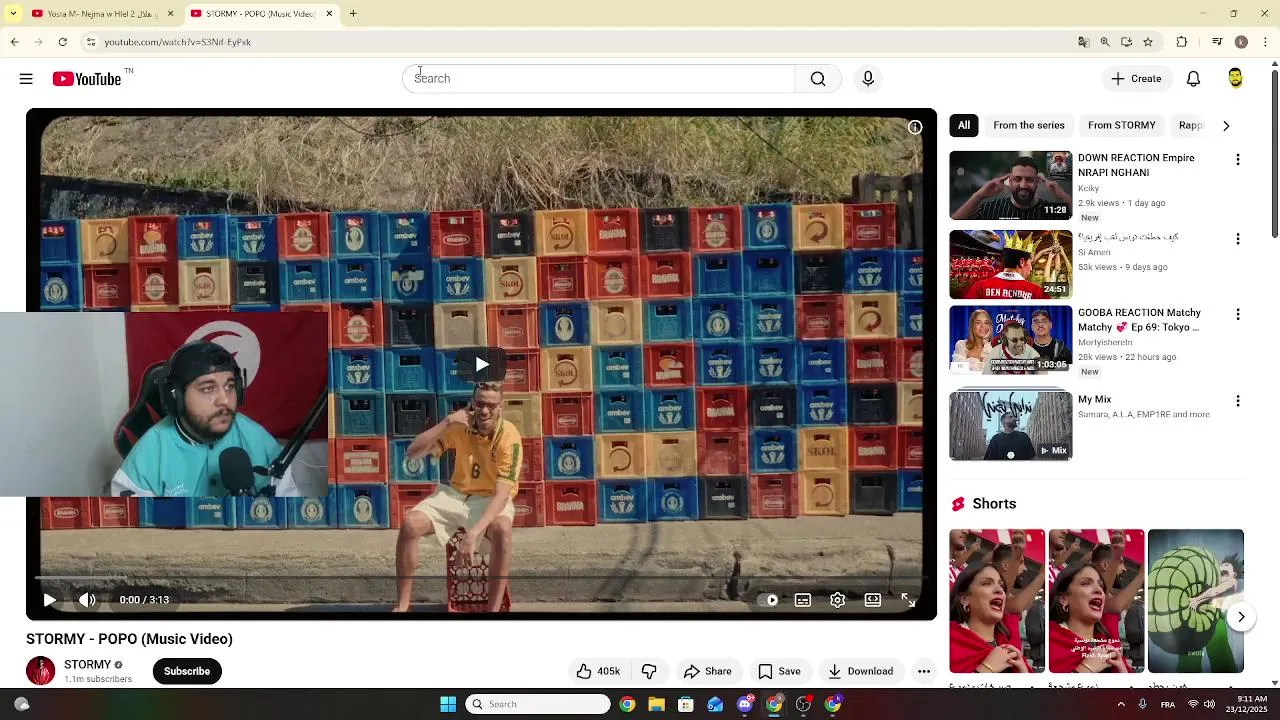This screenshot has width=1280, height=720.
Task: Open Chrome three-dot menu
Action: tap(1266, 42)
